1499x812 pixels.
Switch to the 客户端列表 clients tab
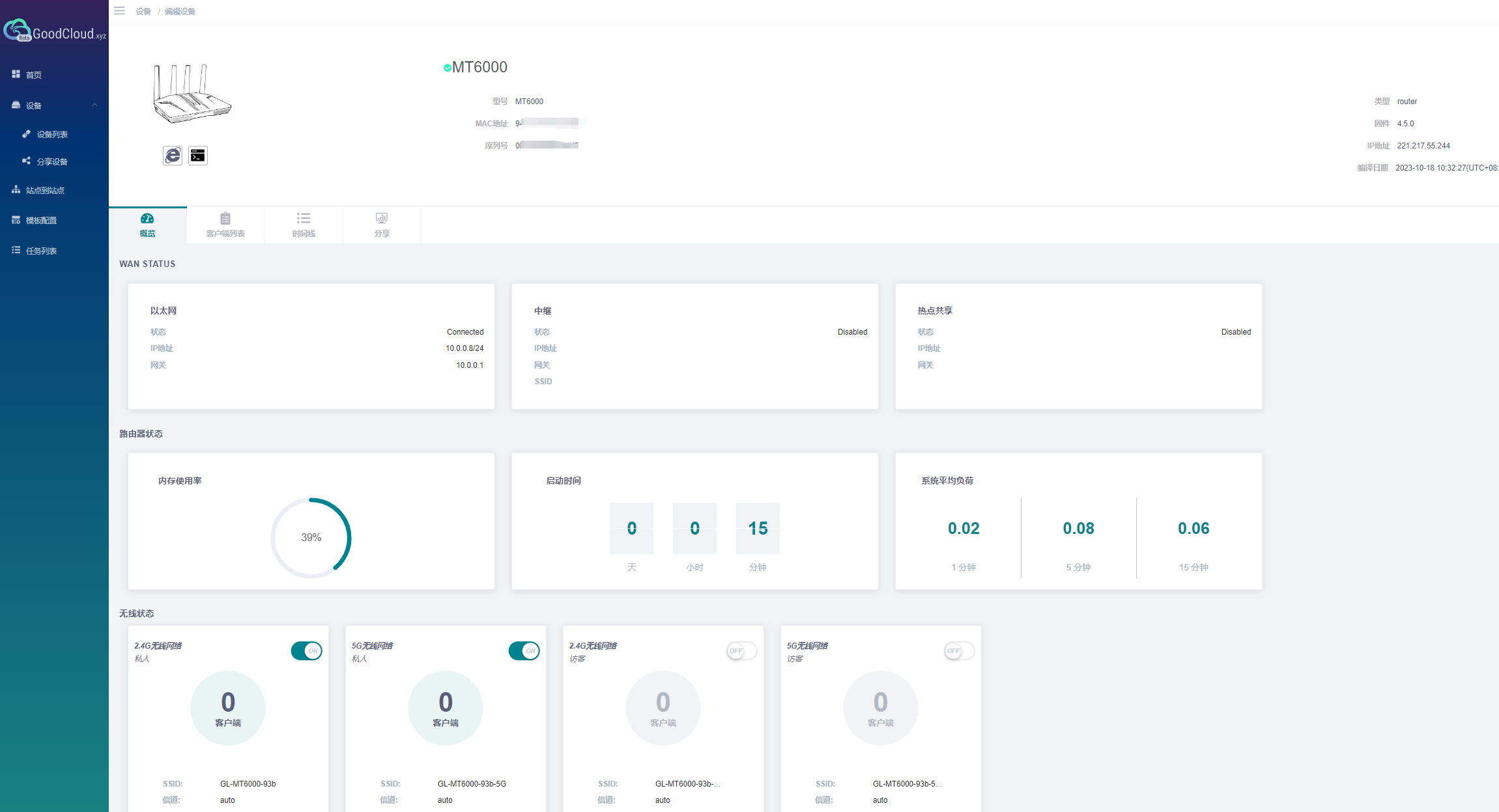(x=225, y=225)
